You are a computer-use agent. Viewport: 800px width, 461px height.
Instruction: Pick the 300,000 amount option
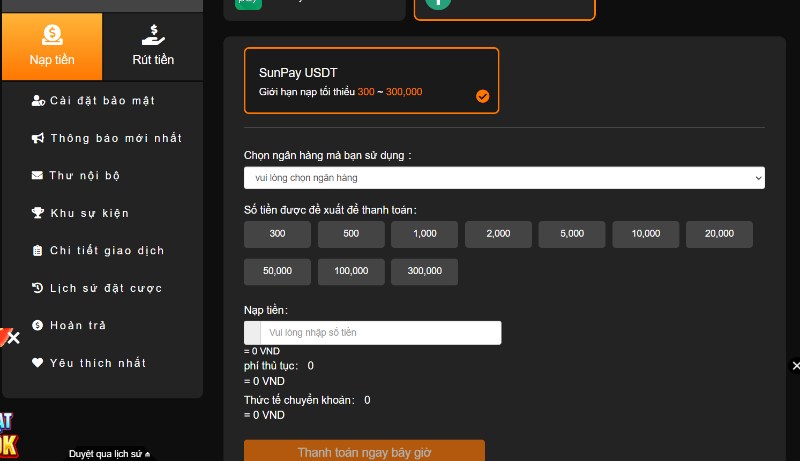[424, 272]
